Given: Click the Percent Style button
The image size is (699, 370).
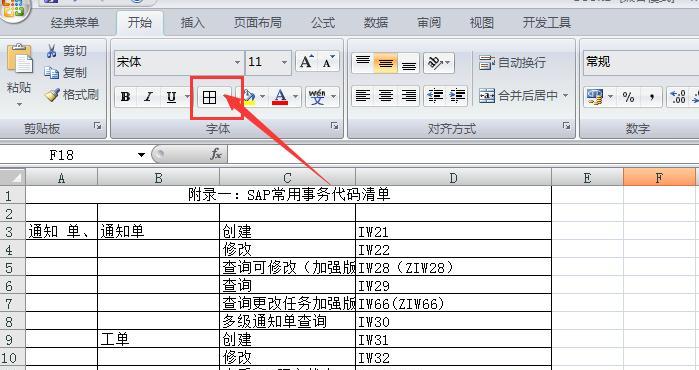Looking at the screenshot, I should click(628, 96).
